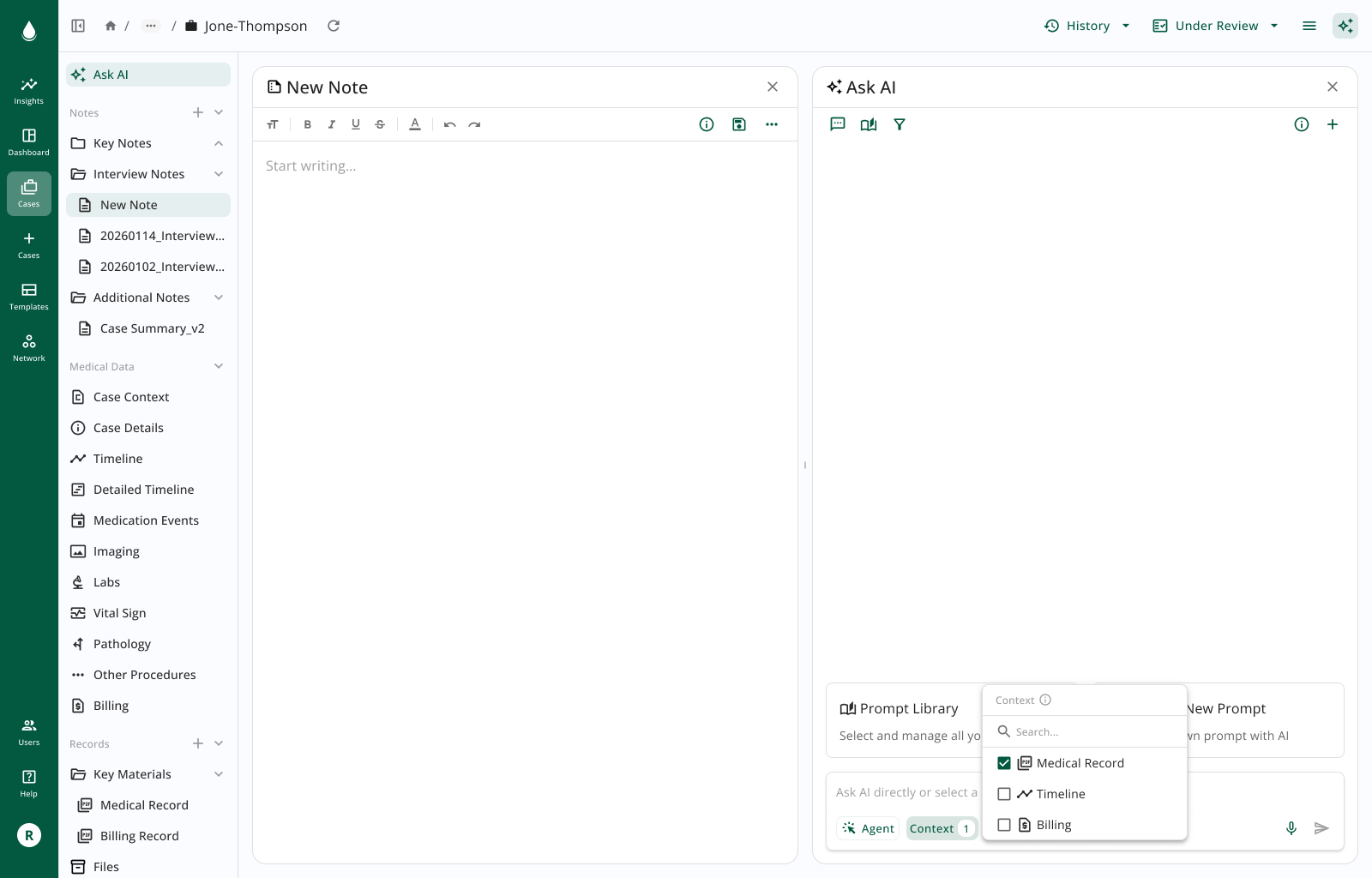Toggle bold formatting in the note editor
Viewport: 1372px width, 878px height.
(x=307, y=124)
